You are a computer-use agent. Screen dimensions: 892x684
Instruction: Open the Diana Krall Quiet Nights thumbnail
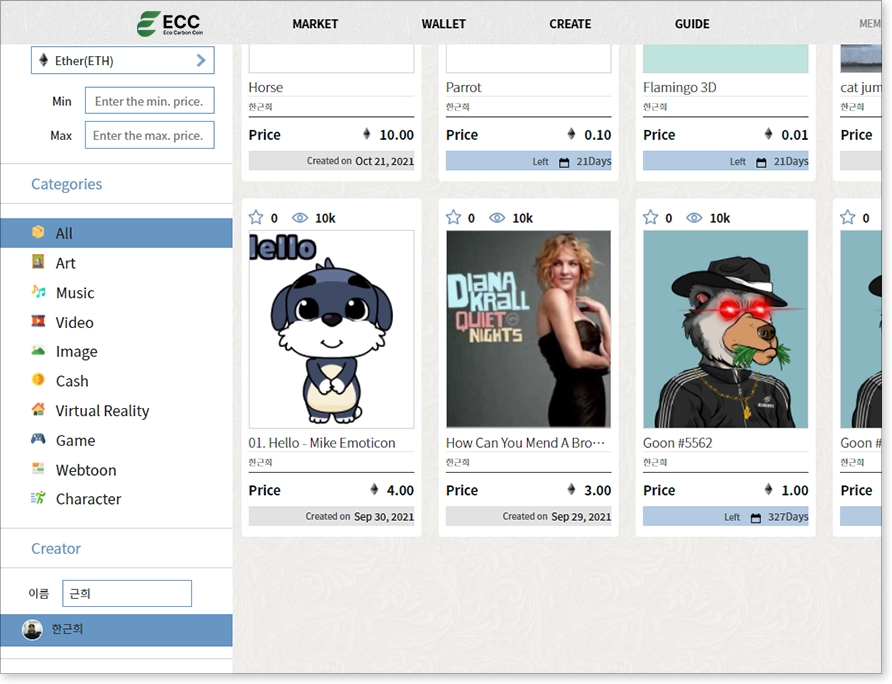pos(528,329)
